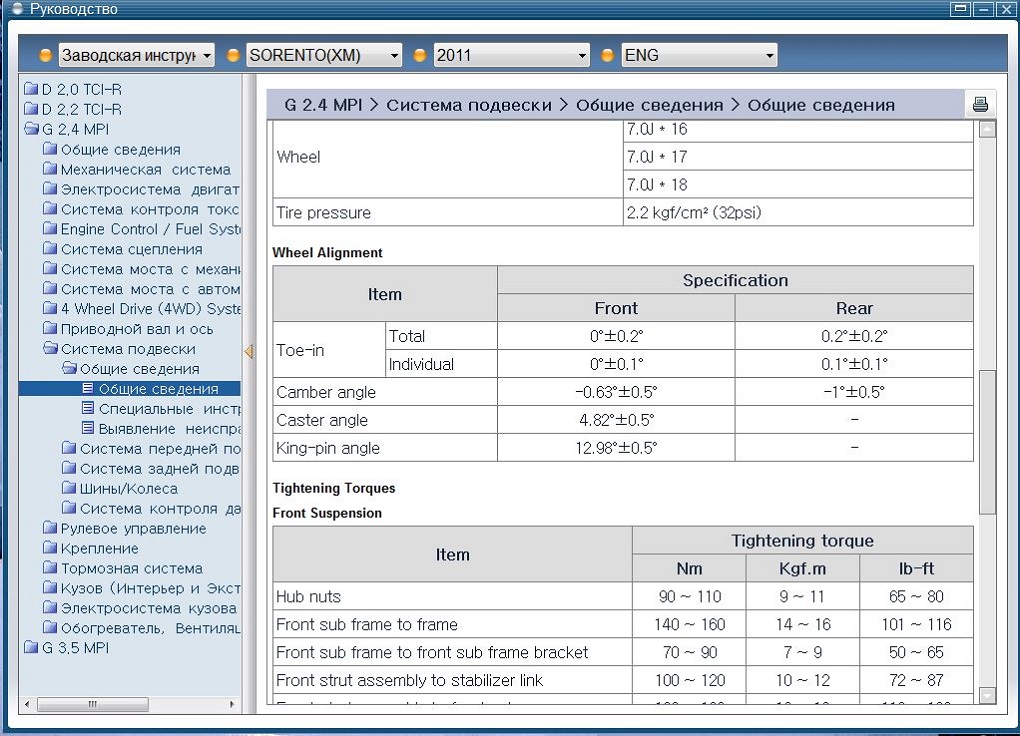Open the ENG language dropdown
Image resolution: width=1020 pixels, height=736 pixels.
(x=698, y=55)
